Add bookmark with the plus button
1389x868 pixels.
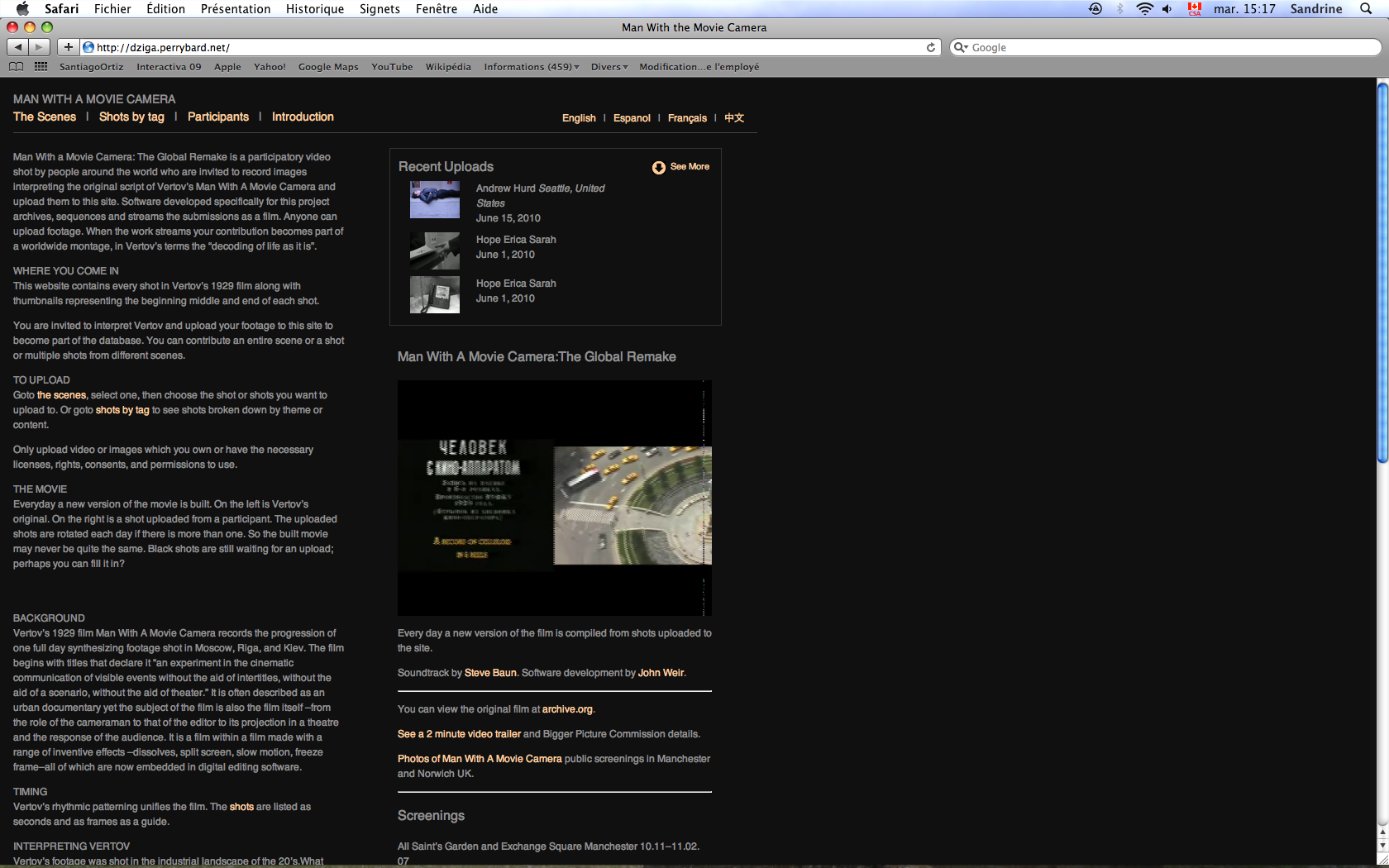pos(69,47)
